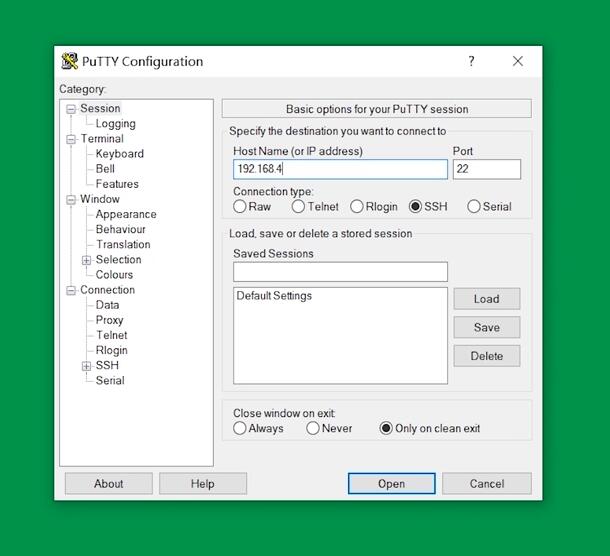Collapse the Window tree node

[71, 200]
